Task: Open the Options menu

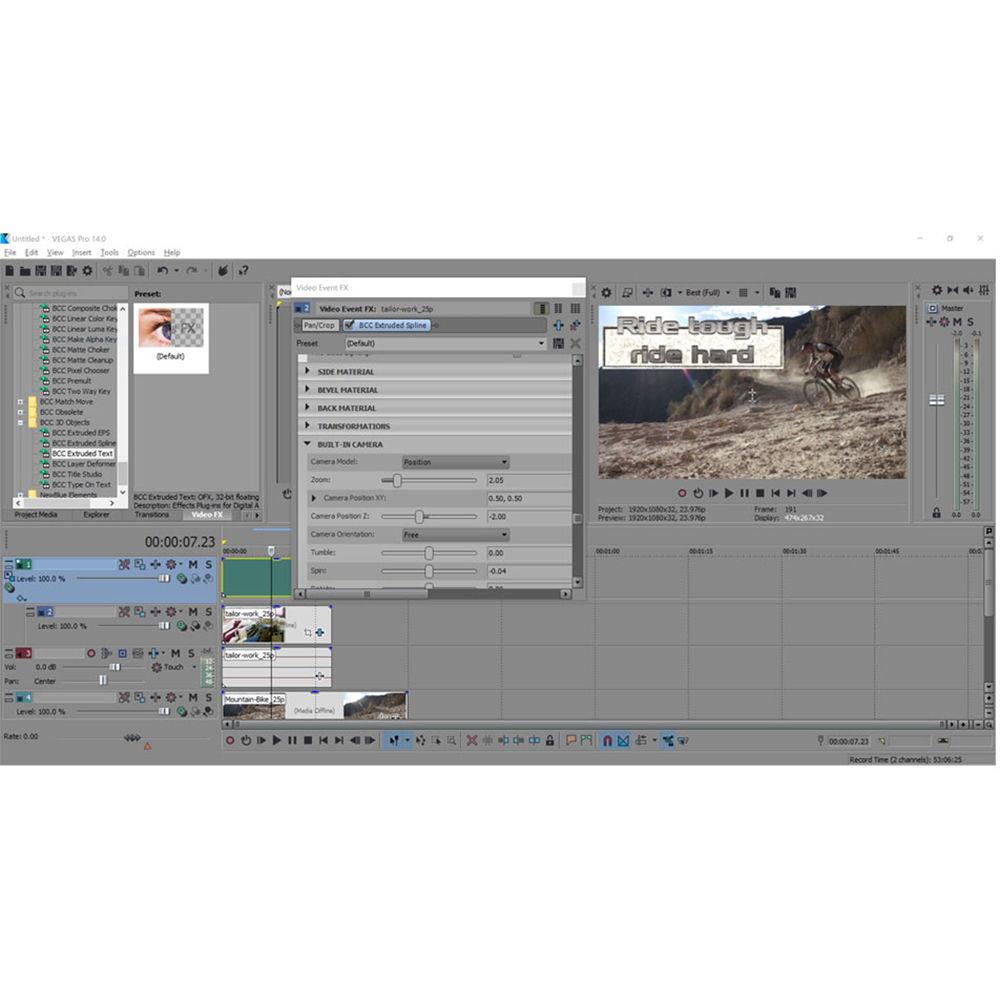Action: (x=141, y=252)
